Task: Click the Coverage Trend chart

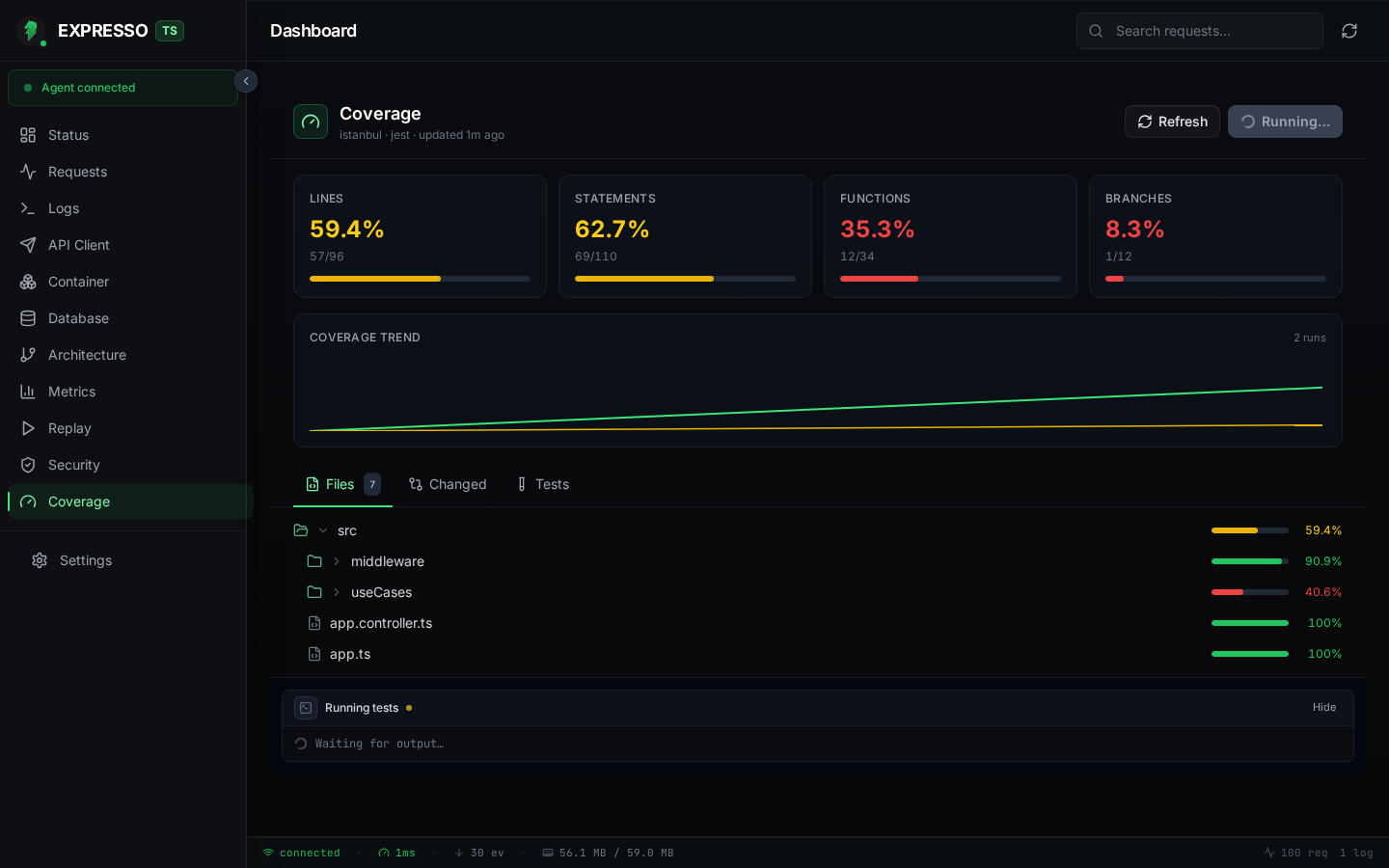Action: click(818, 380)
